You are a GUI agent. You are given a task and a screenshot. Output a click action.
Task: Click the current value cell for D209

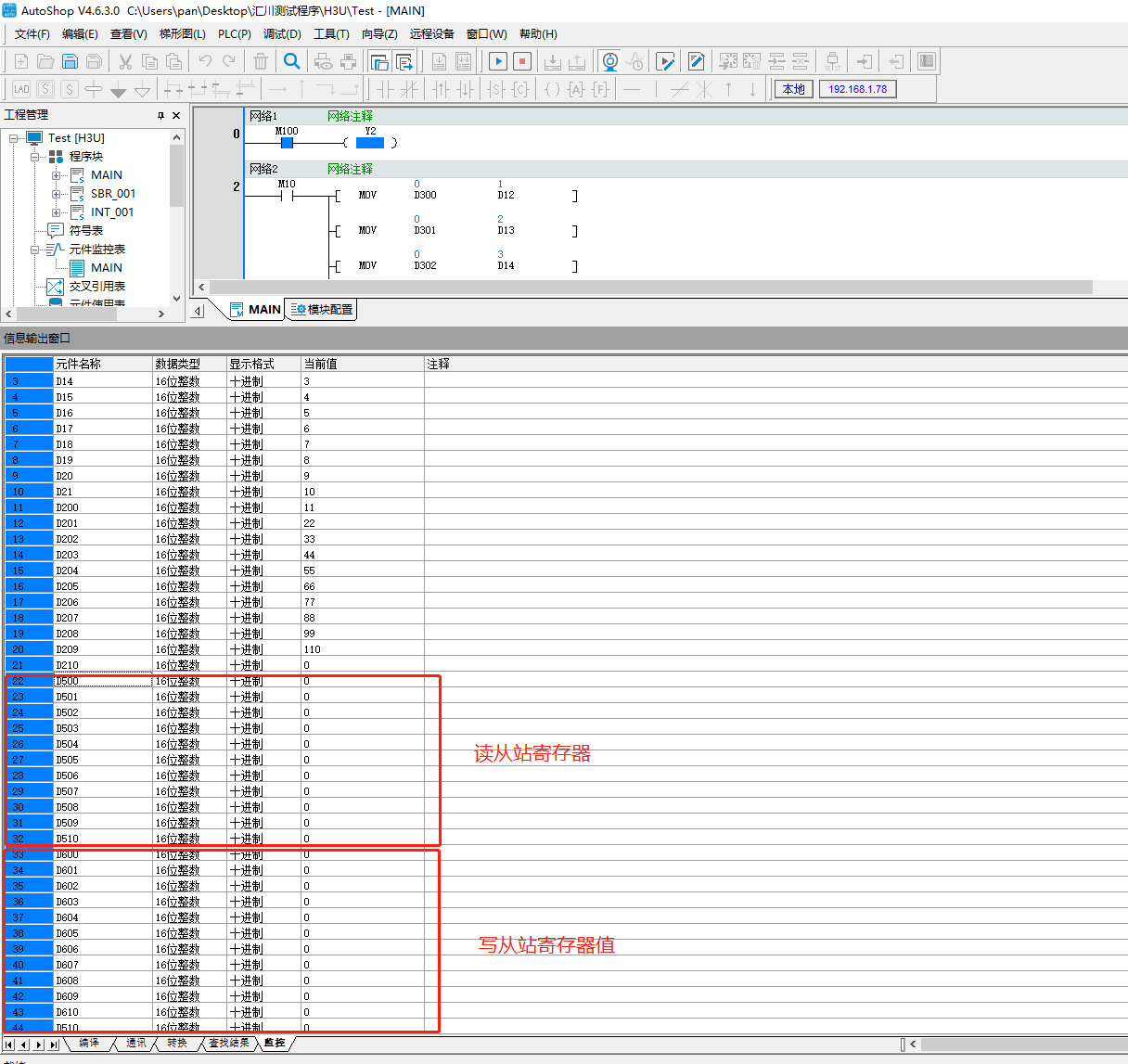point(363,649)
